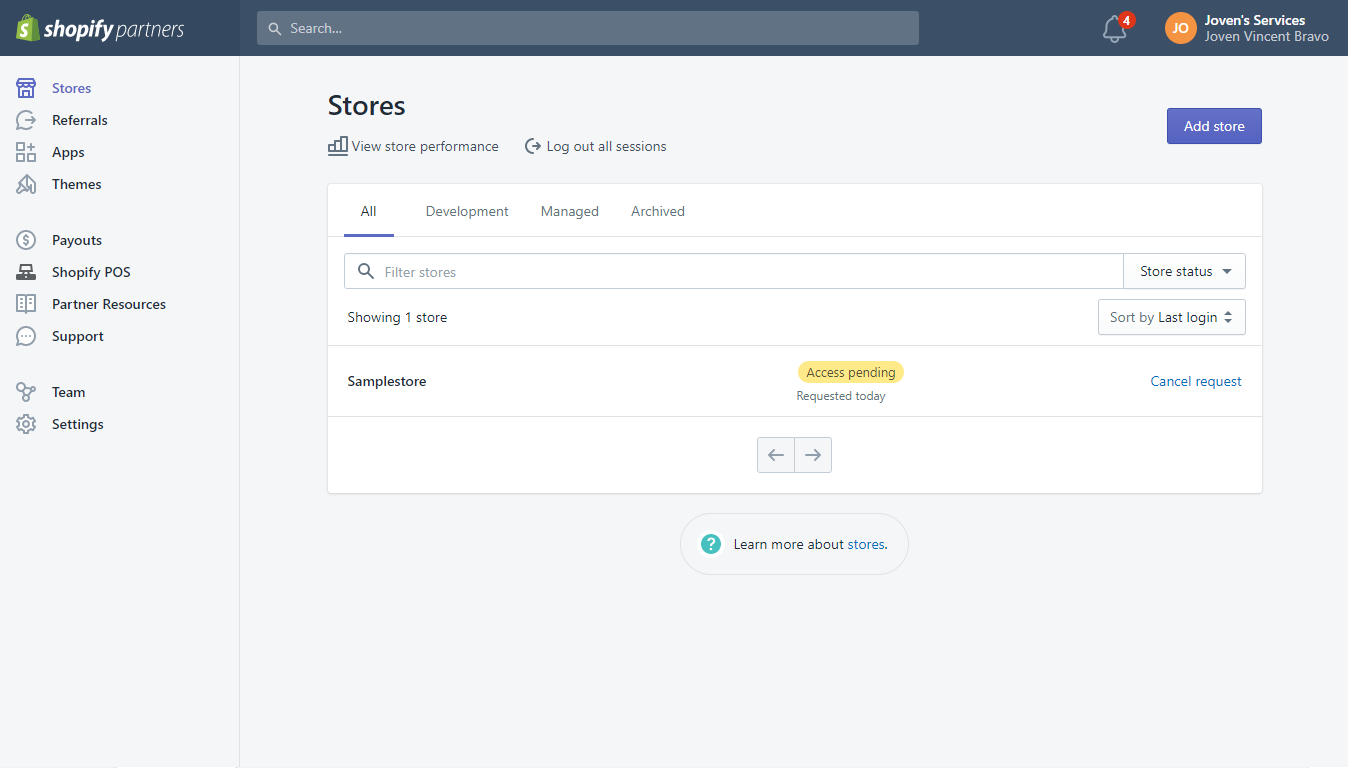This screenshot has height=768, width=1348.
Task: Click the Payouts dollar icon
Action: (26, 240)
